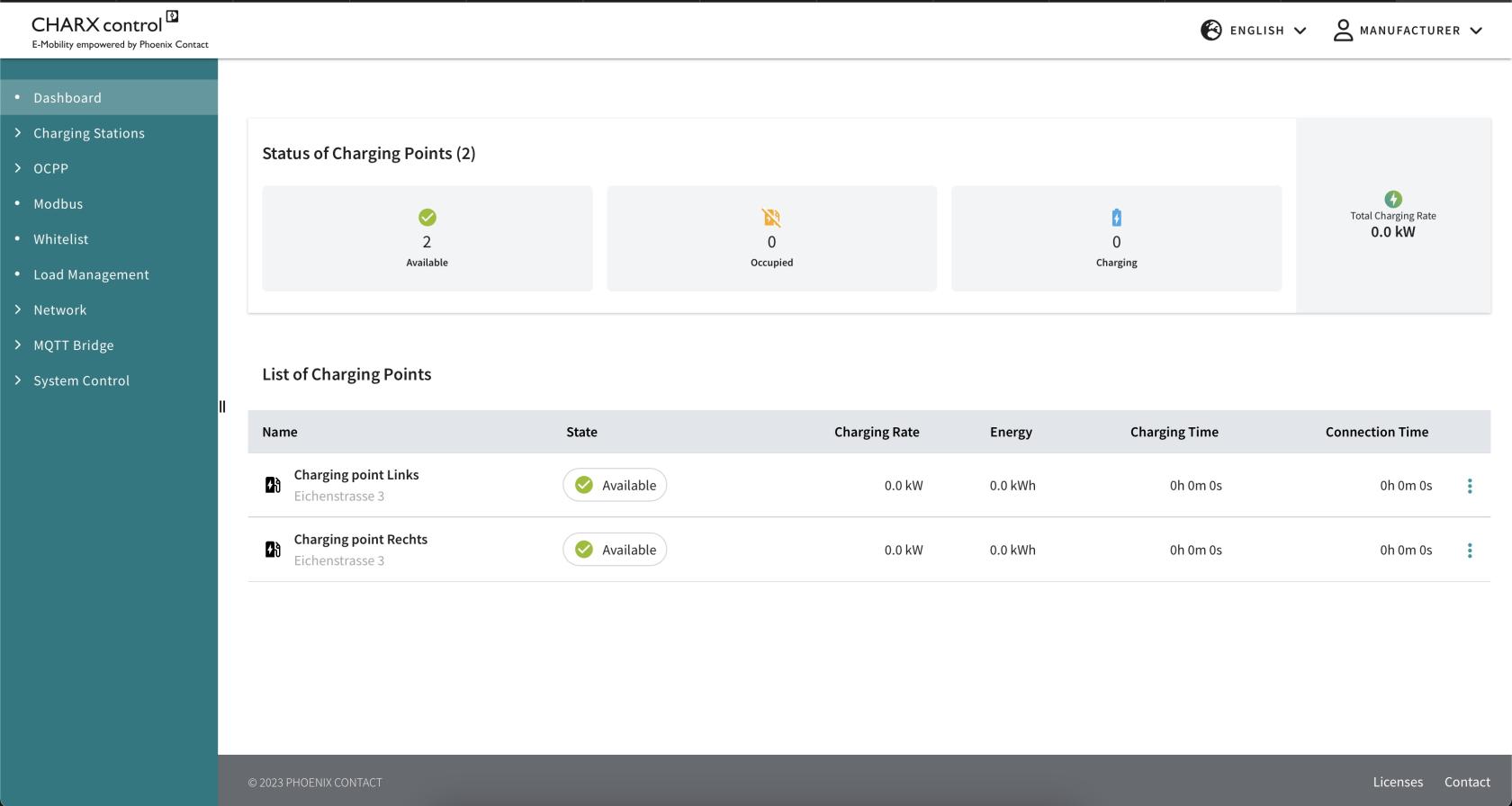The image size is (1512, 806).
Task: Open the ENGLISH language dropdown
Action: pos(1254,31)
